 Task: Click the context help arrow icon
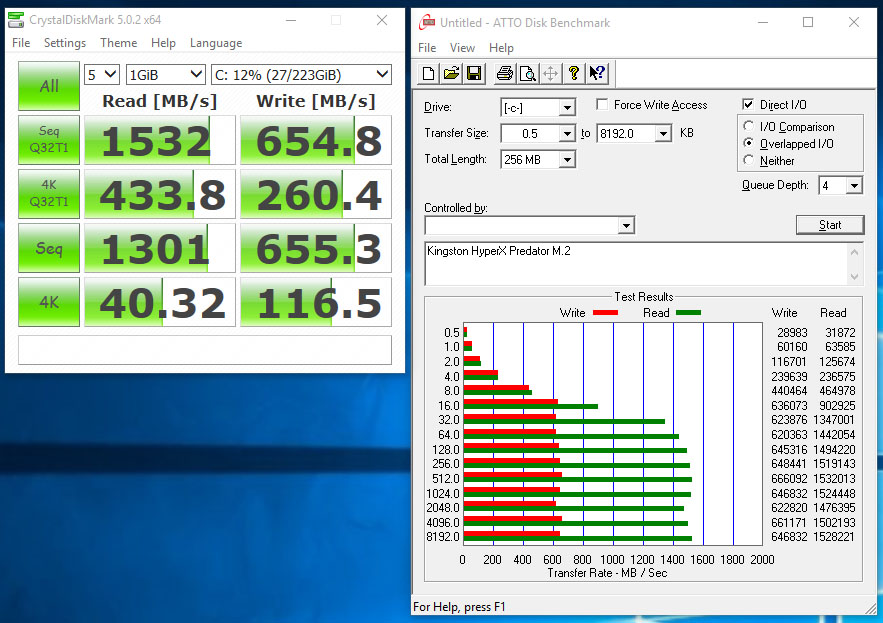tap(597, 73)
